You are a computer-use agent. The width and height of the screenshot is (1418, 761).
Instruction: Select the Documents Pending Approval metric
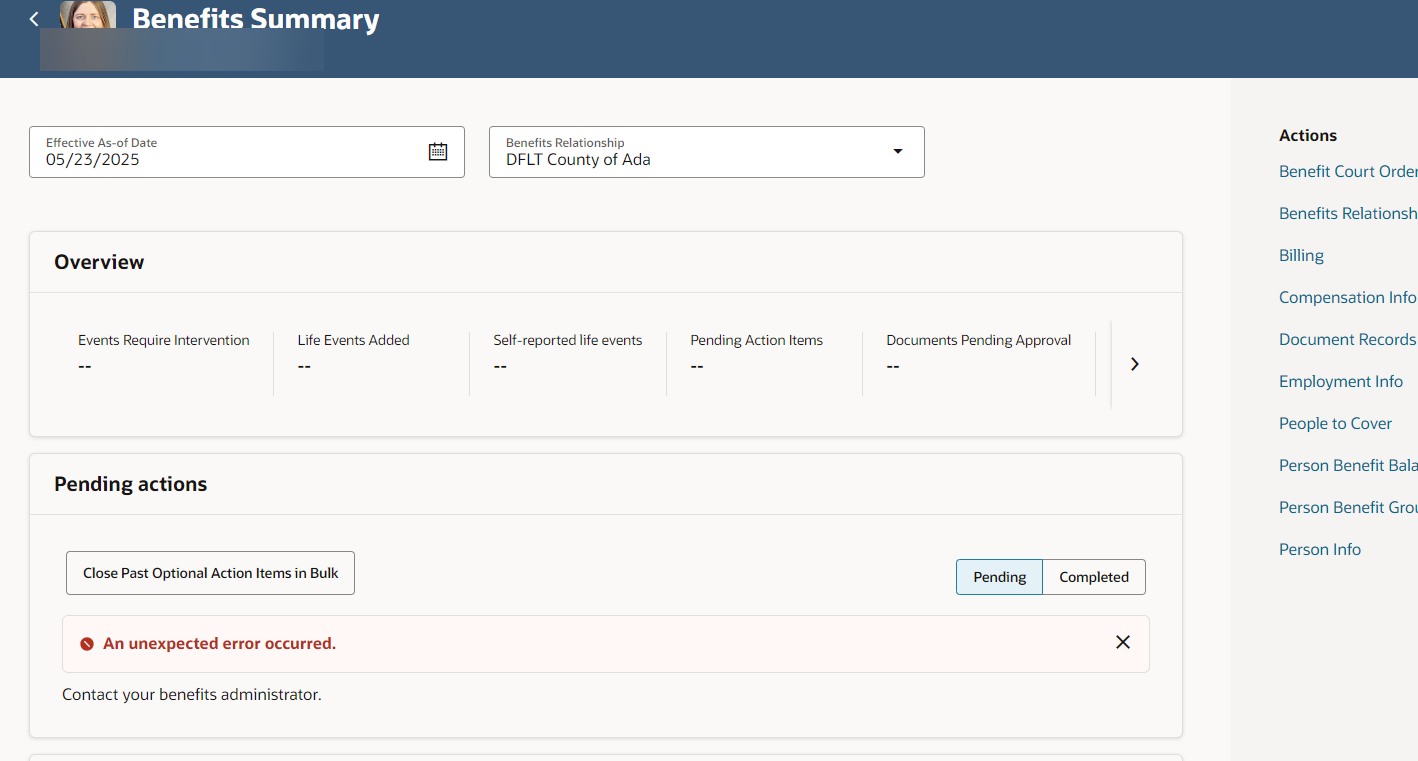pos(978,352)
